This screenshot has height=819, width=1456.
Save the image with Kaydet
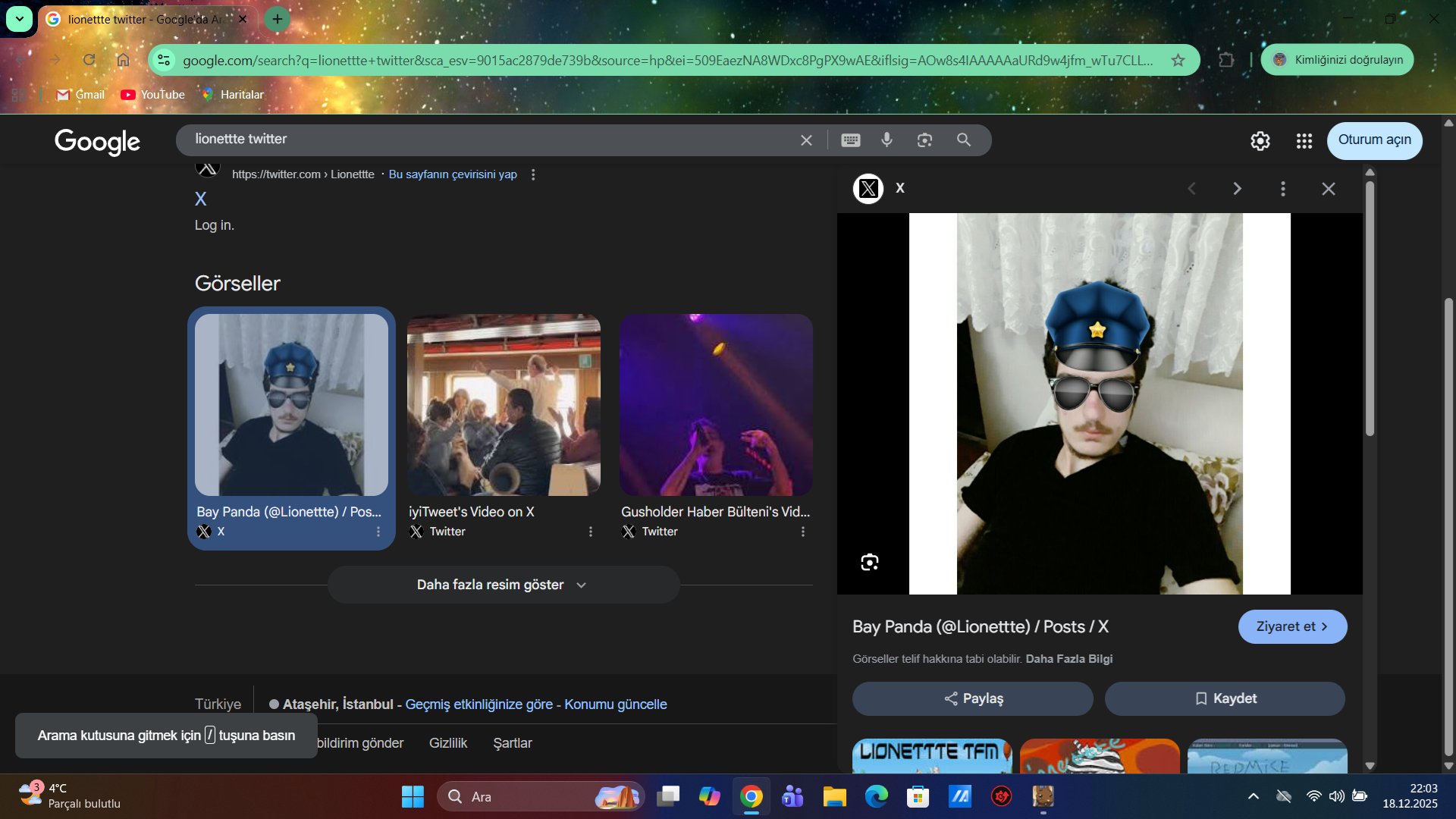tap(1225, 698)
